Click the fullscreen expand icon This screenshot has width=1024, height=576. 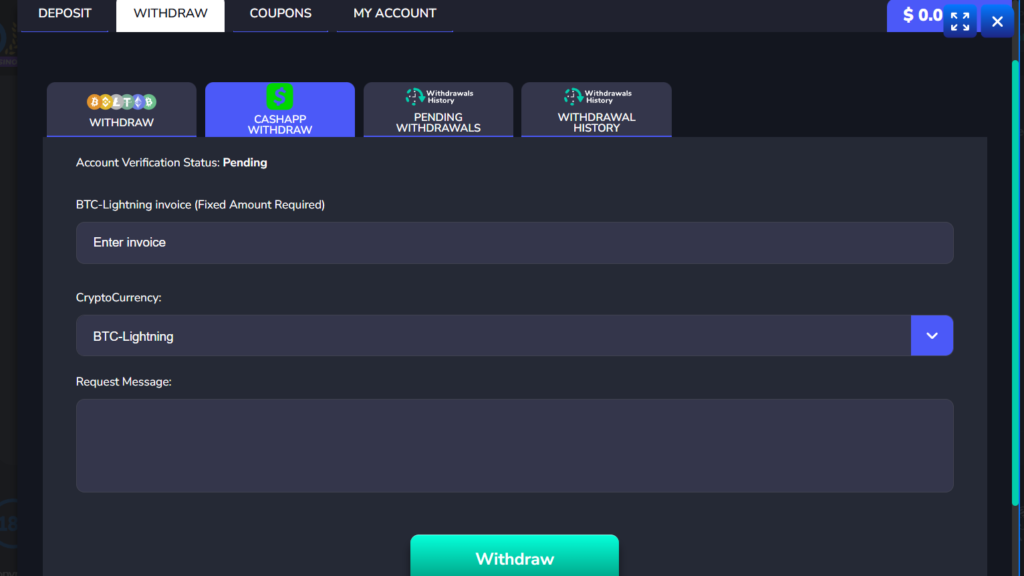pyautogui.click(x=960, y=20)
